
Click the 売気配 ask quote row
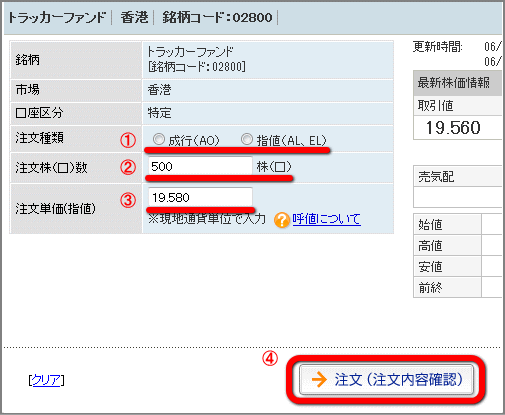coord(457,176)
